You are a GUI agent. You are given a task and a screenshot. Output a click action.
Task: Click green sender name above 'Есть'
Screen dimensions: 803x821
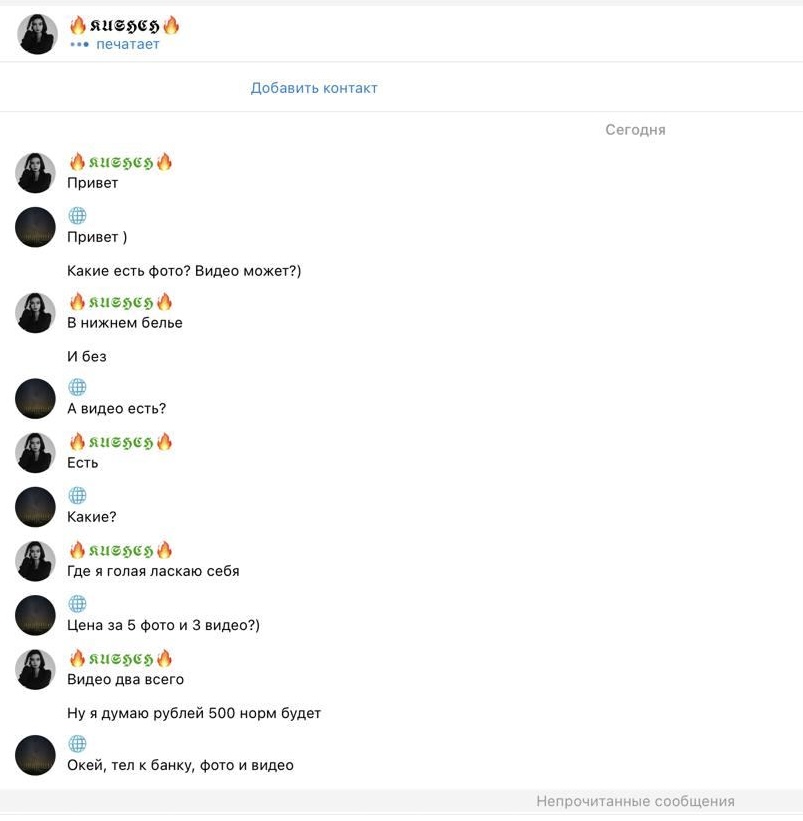pos(120,442)
